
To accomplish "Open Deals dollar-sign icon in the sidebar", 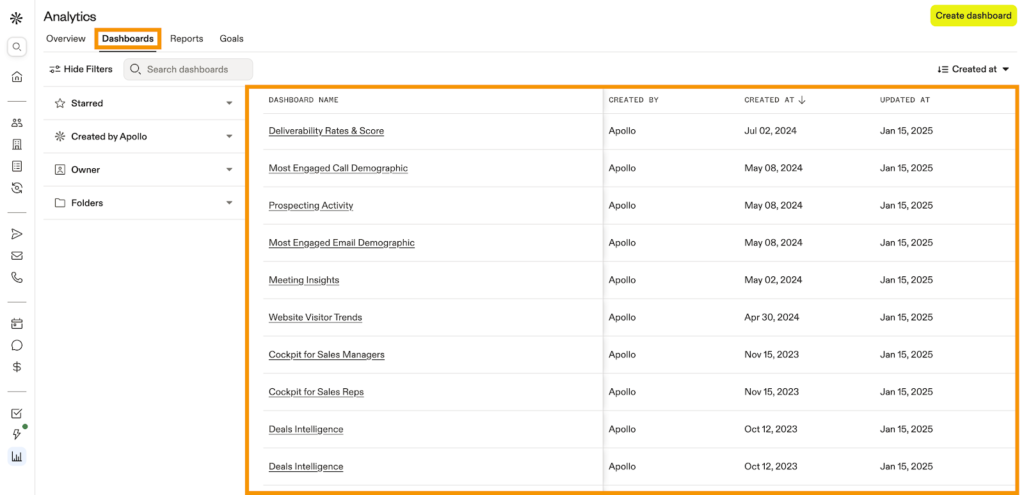I will [17, 367].
